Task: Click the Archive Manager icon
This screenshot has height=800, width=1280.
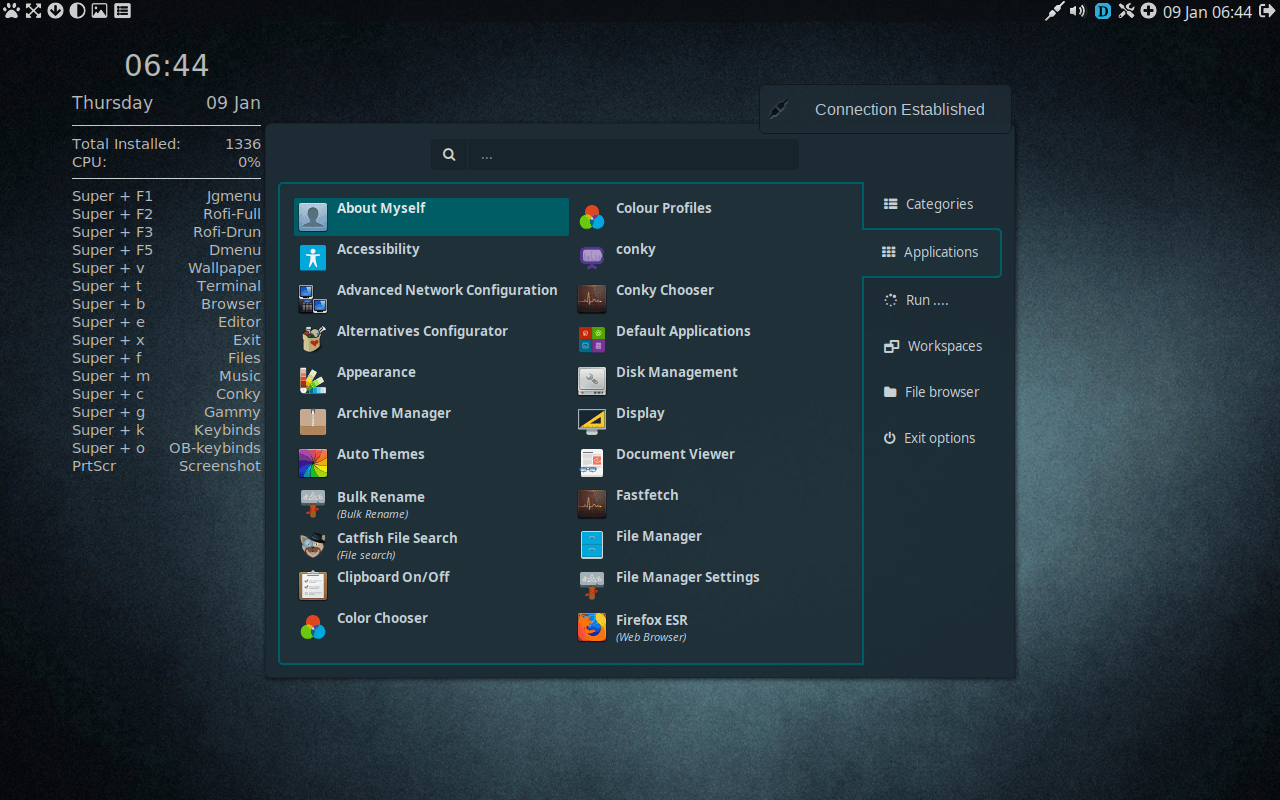Action: click(x=313, y=421)
